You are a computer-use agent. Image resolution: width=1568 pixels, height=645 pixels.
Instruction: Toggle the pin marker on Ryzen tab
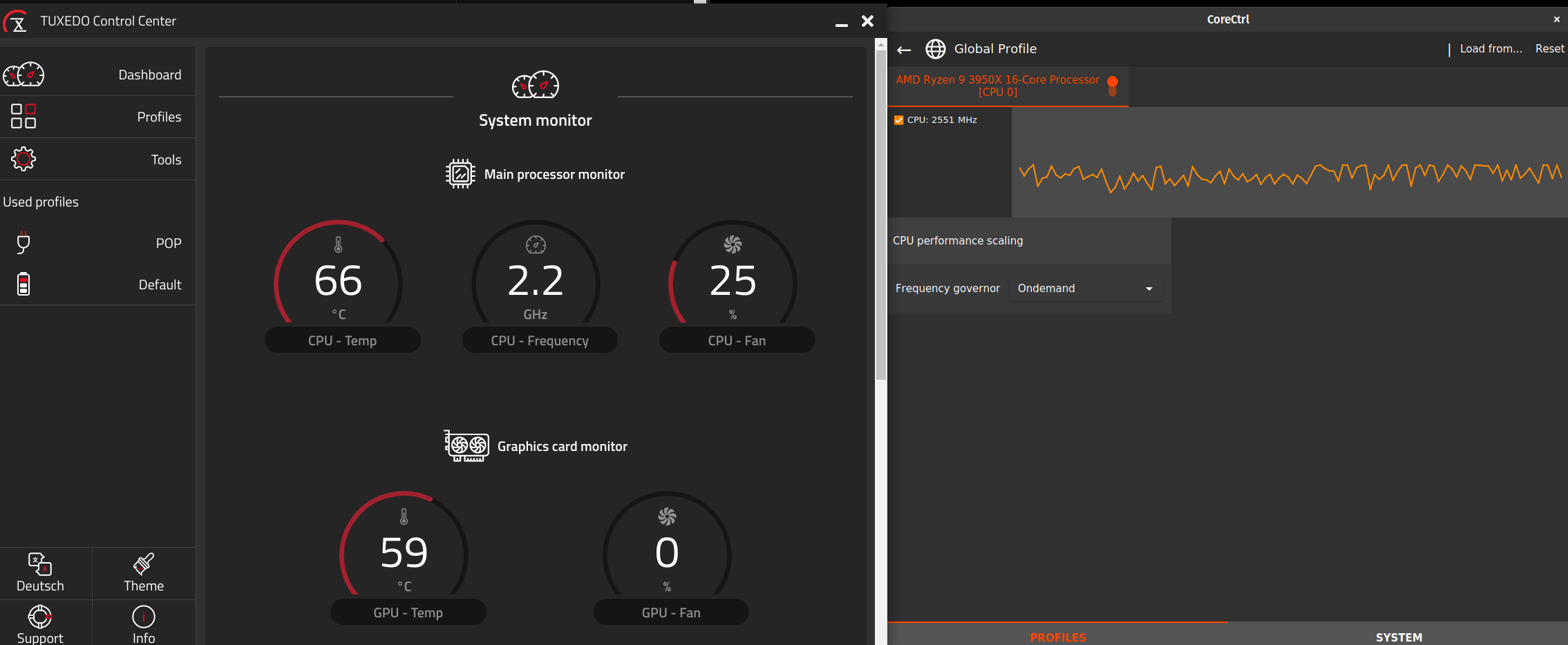tap(1112, 86)
